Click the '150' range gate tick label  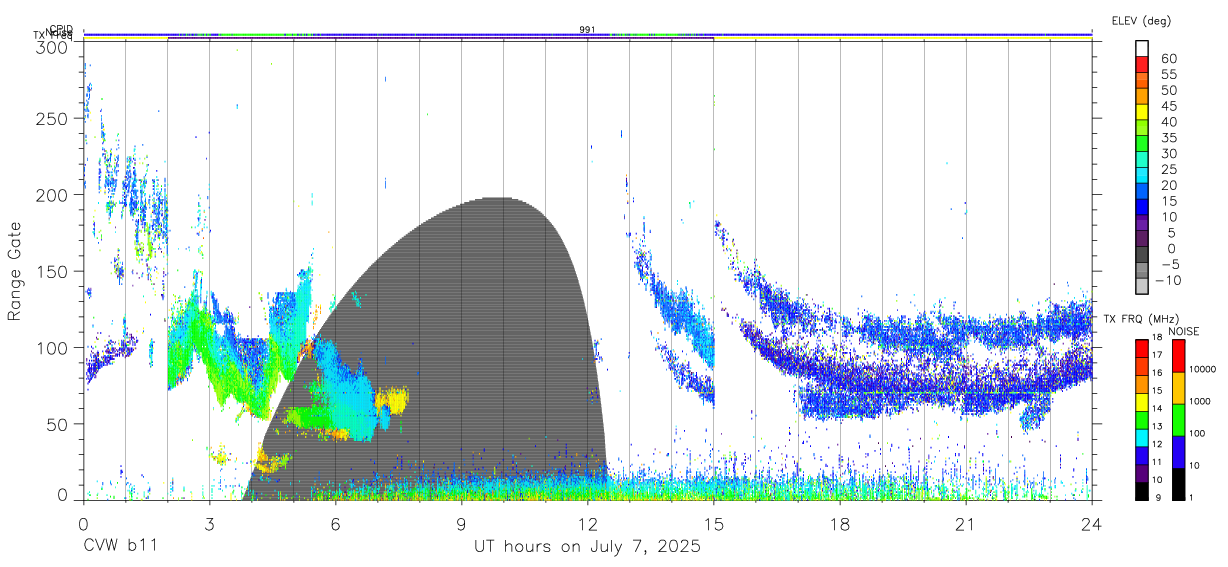(53, 271)
